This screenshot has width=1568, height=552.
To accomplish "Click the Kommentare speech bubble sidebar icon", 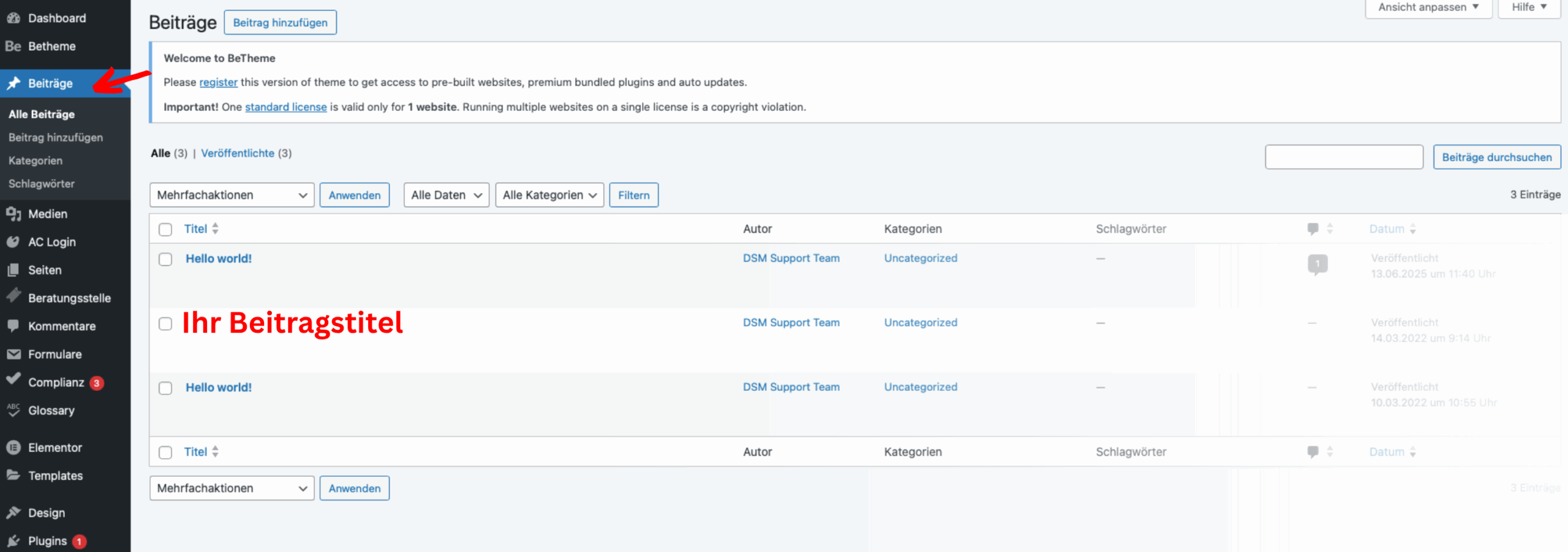I will click(x=13, y=326).
